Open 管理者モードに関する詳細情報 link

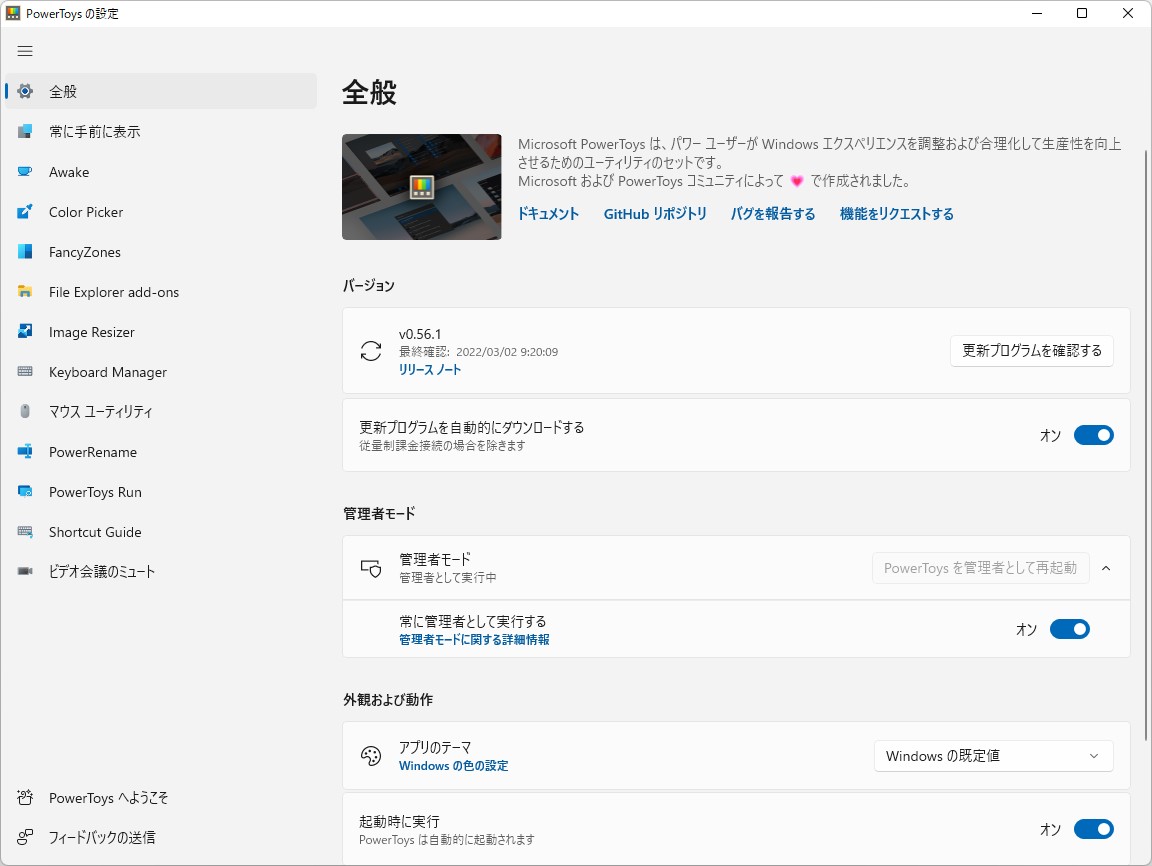click(x=474, y=640)
